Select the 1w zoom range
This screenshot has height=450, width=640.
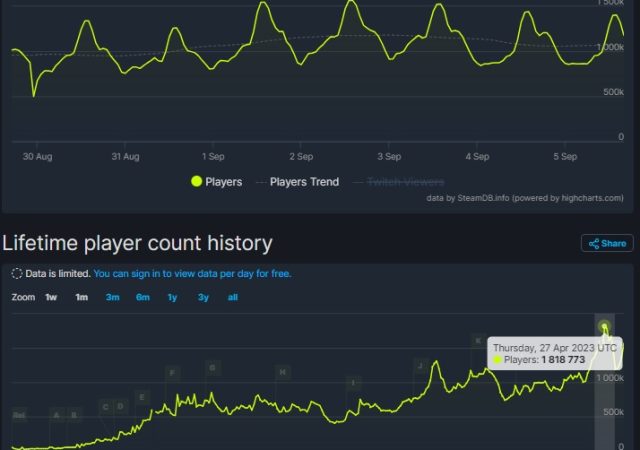[51, 297]
